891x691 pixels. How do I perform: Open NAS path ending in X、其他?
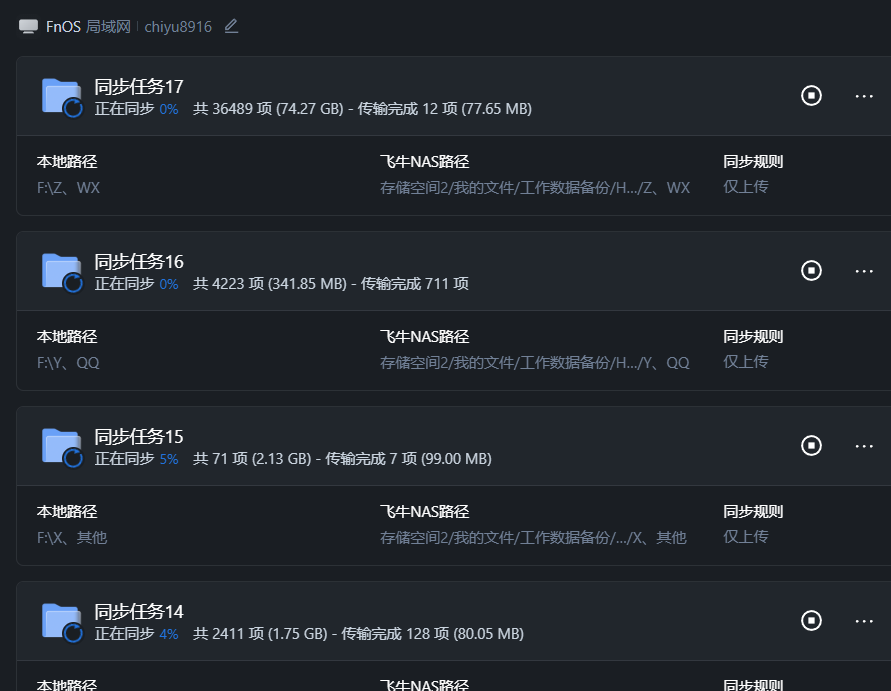click(533, 537)
